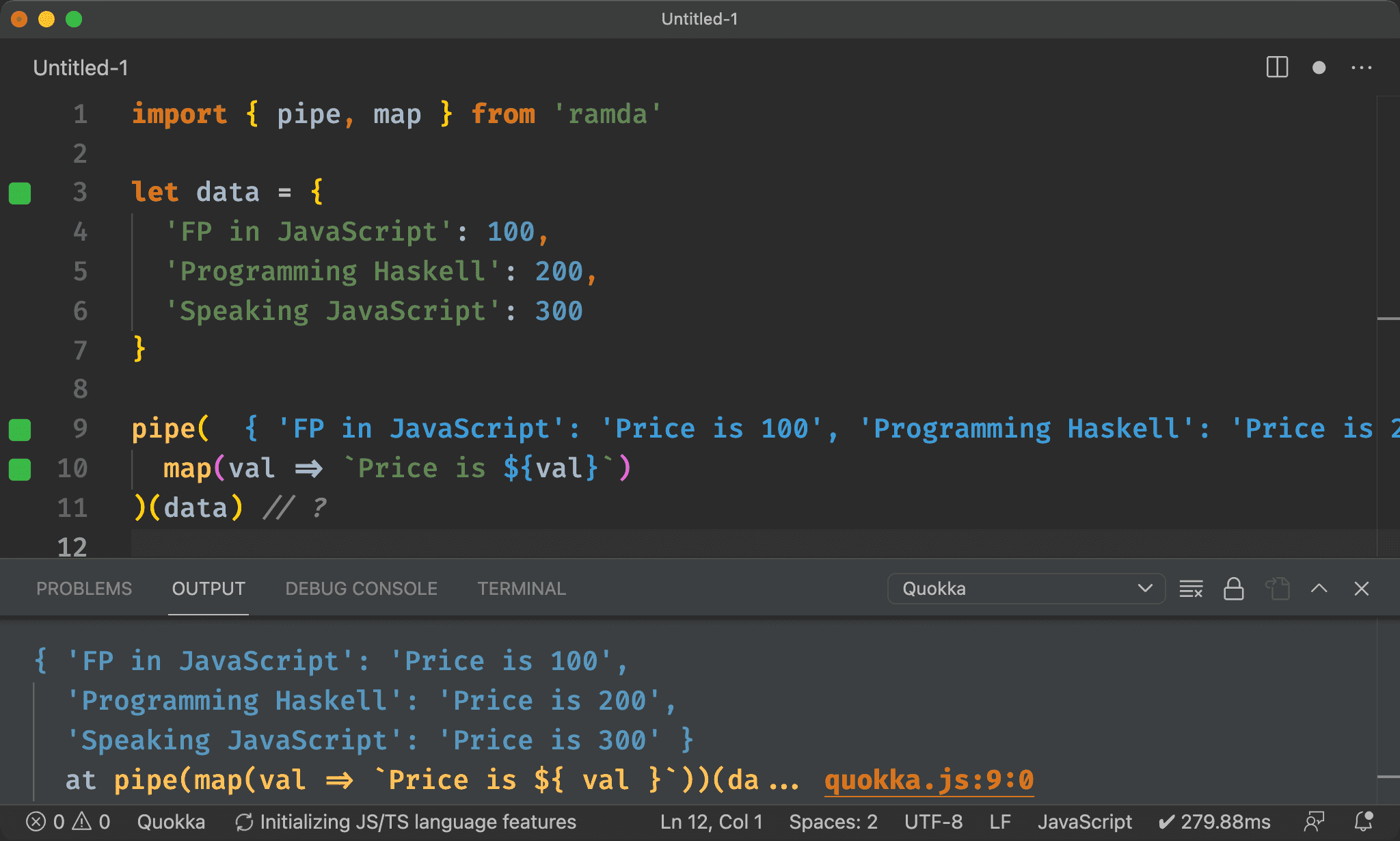Viewport: 1400px width, 841px height.
Task: Follow the quokka.js:9:0 link
Action: pos(929,779)
